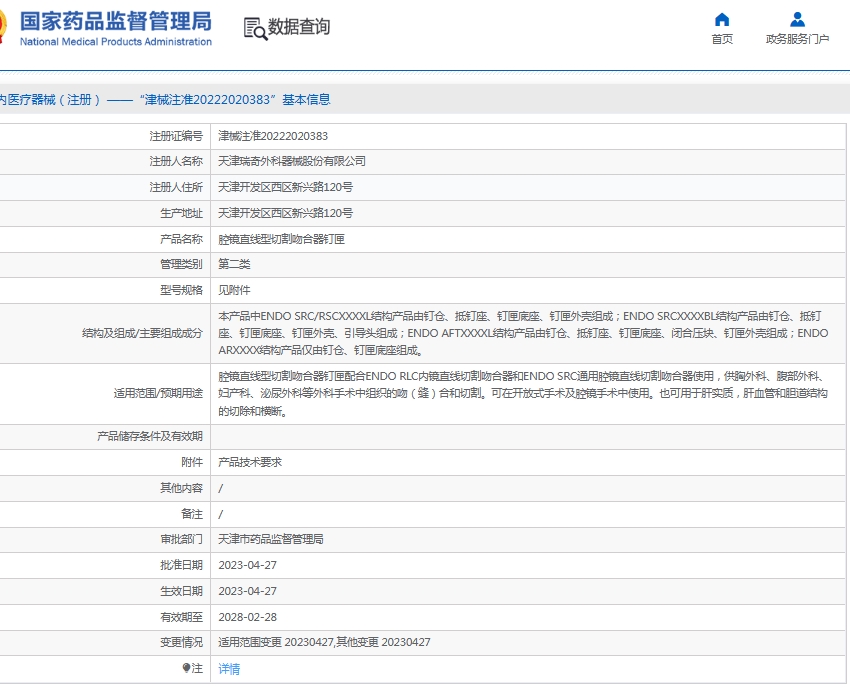Click the 有效期至 row label
Screen dimensions: 850x687
click(x=181, y=618)
